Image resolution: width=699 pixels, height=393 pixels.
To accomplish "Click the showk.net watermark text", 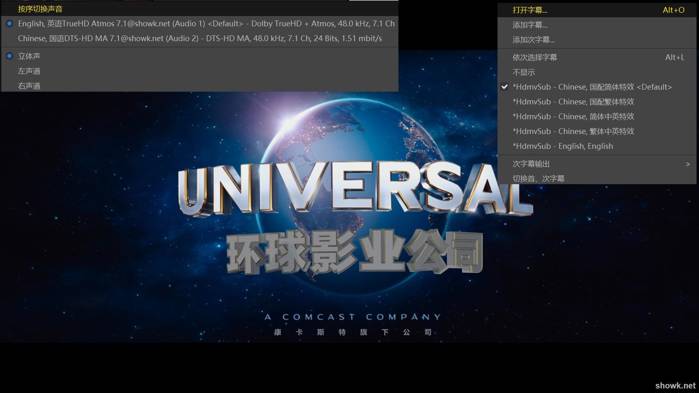I will 675,385.
